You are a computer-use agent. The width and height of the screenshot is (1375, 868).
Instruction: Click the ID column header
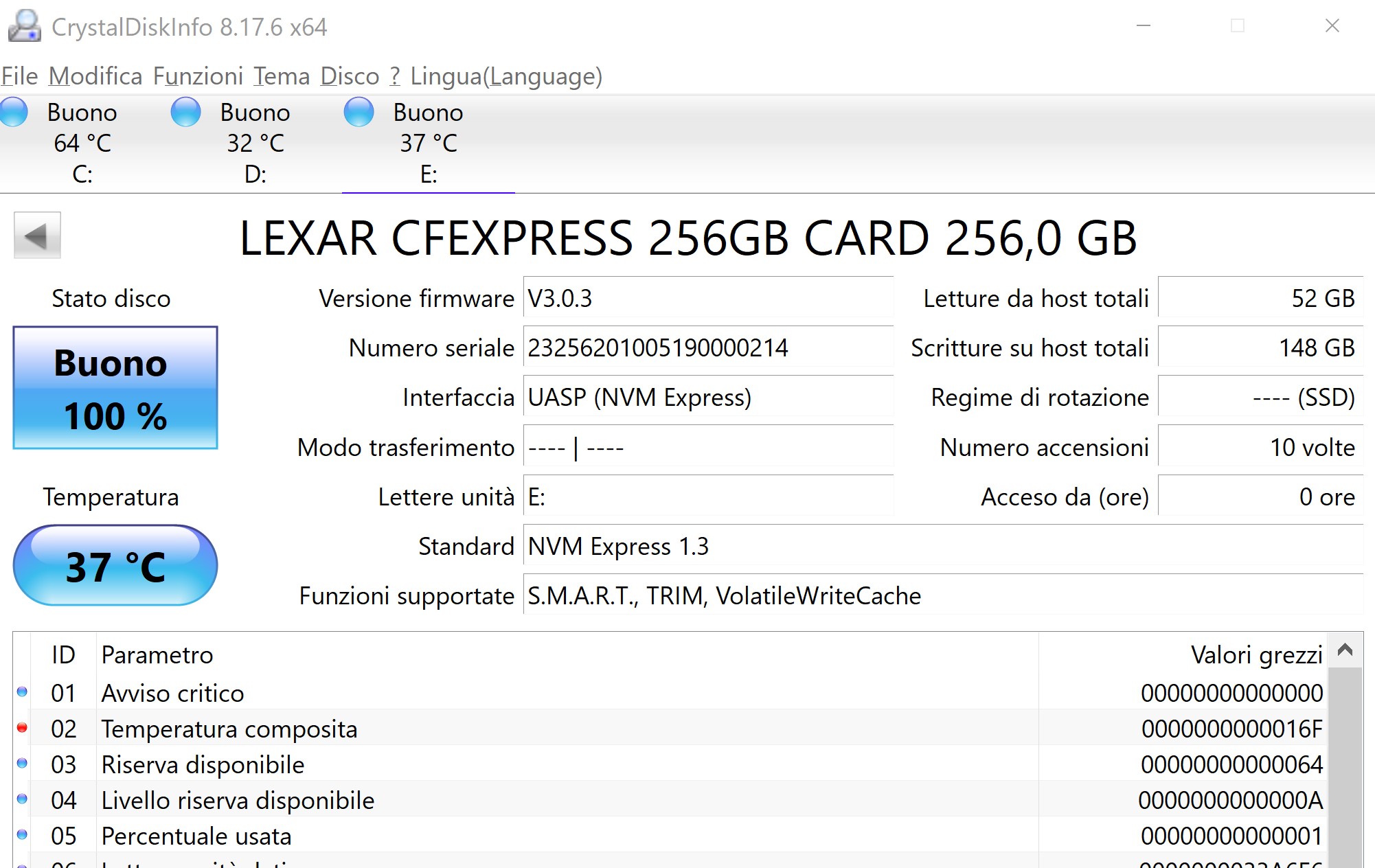click(x=63, y=654)
